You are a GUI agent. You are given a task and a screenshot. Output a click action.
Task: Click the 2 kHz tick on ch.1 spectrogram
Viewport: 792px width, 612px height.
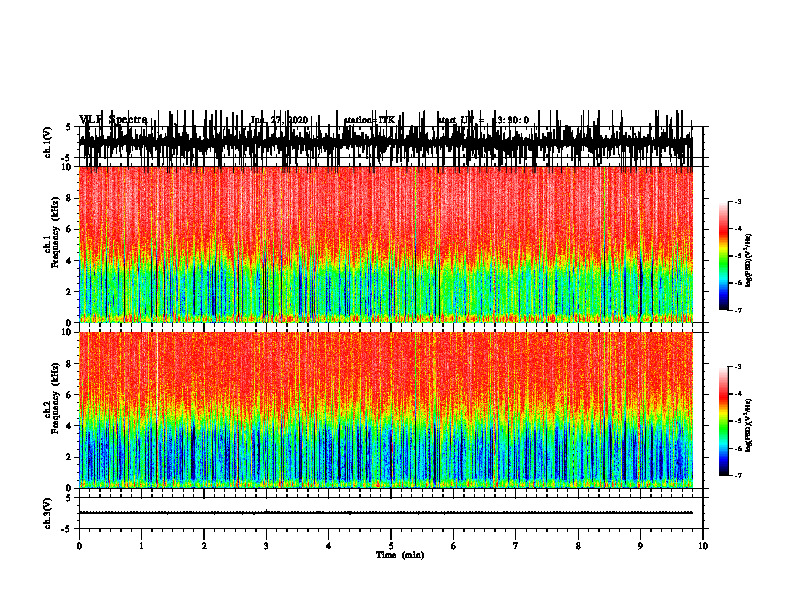[69, 292]
